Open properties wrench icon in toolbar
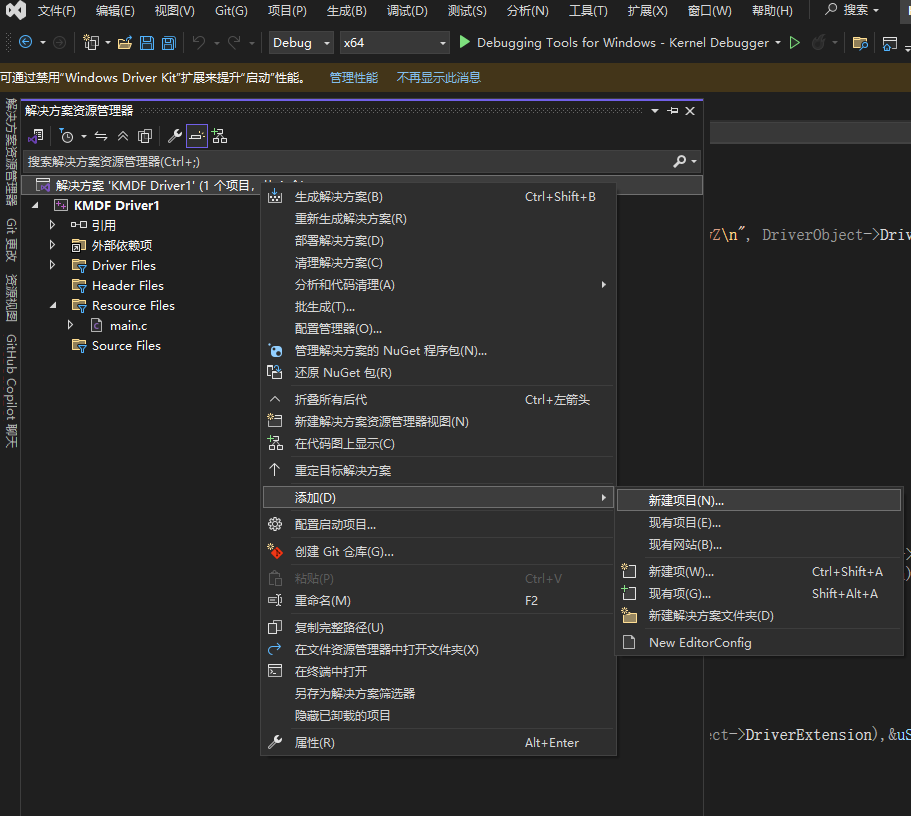 [x=174, y=136]
